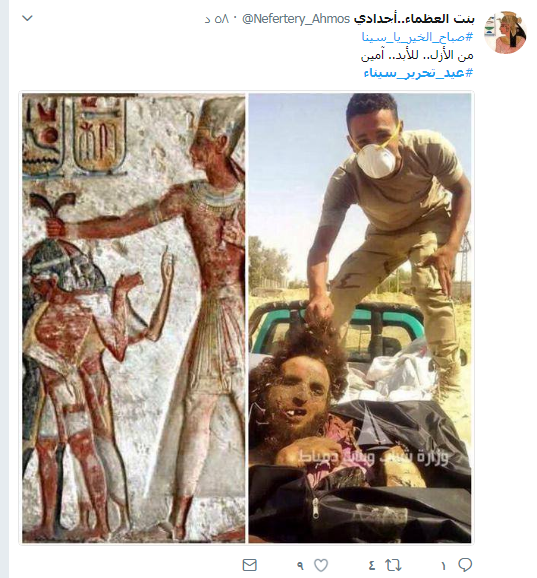Send via the envelope direct message icon
The width and height of the screenshot is (537, 578).
coord(250,565)
